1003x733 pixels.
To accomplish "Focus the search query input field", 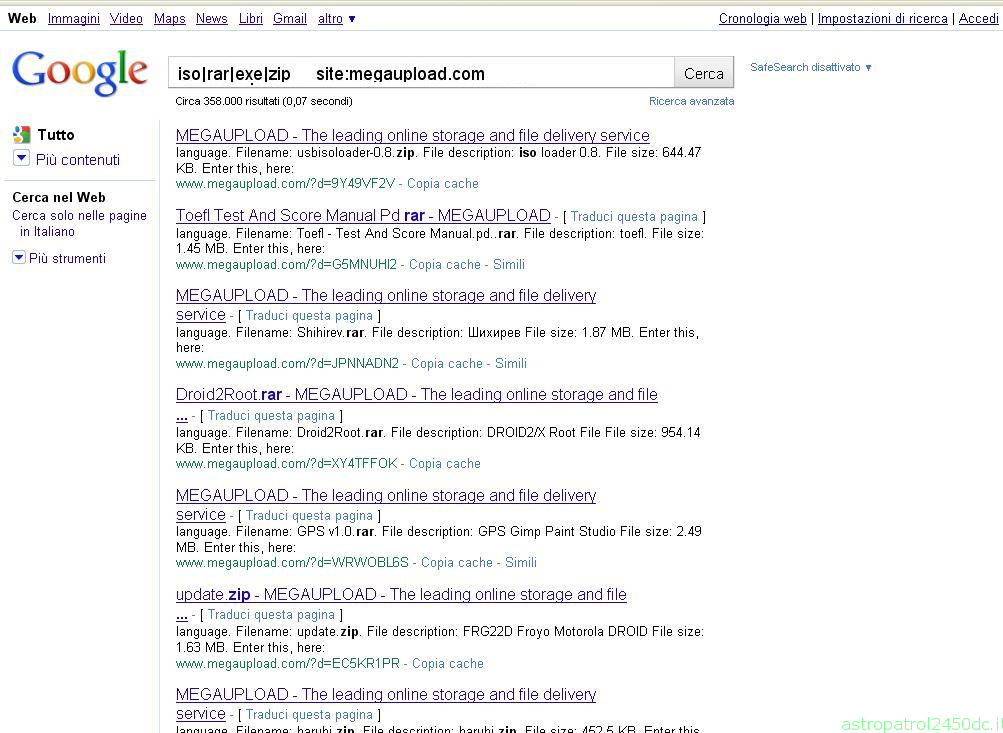I will click(421, 73).
